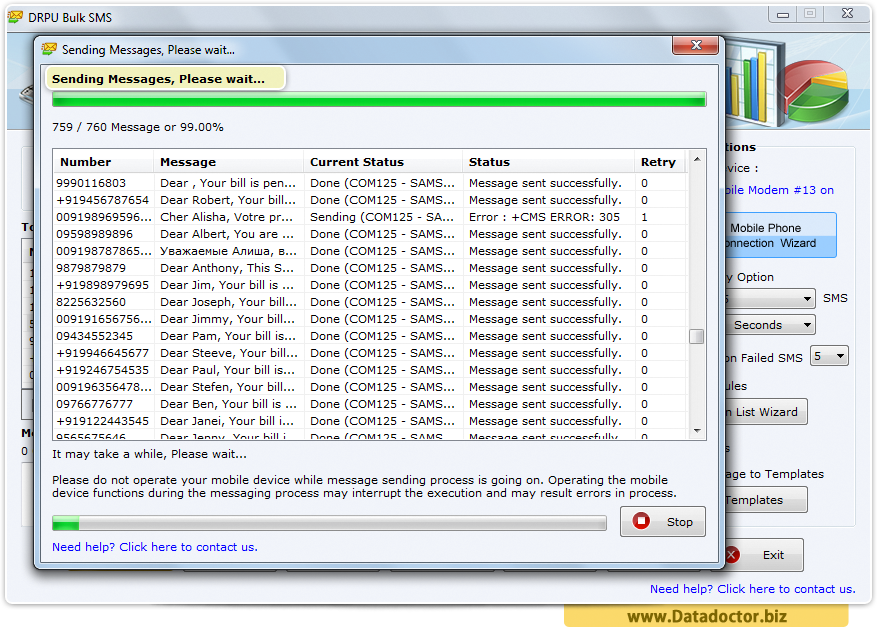Viewport: 877px width, 627px height.
Task: Click the Уважаемые Алиша message cell
Action: [x=228, y=251]
